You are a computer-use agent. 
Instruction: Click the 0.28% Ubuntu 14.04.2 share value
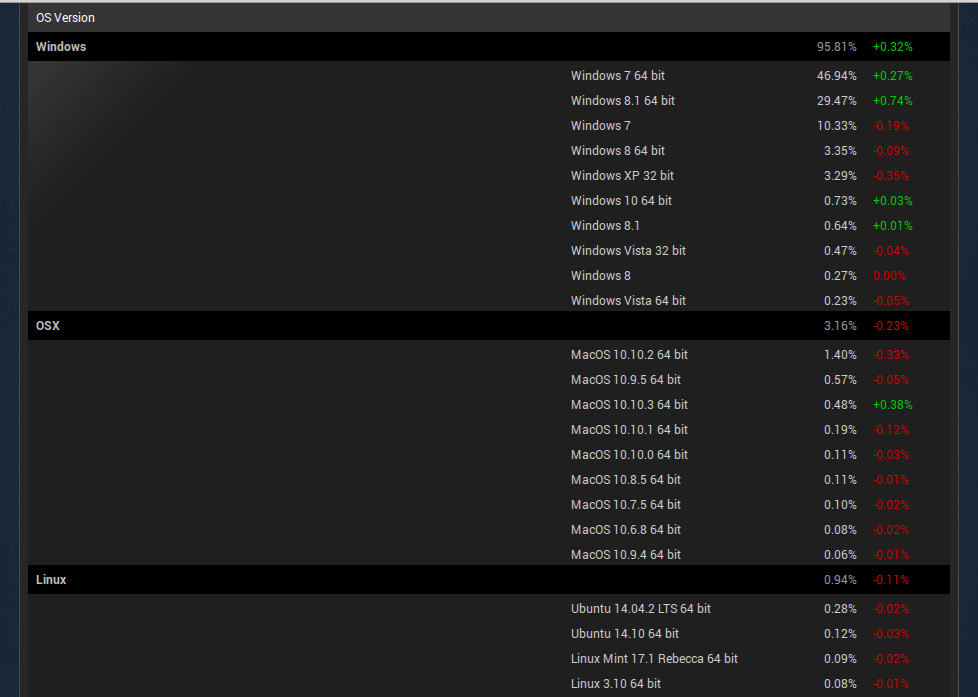840,608
